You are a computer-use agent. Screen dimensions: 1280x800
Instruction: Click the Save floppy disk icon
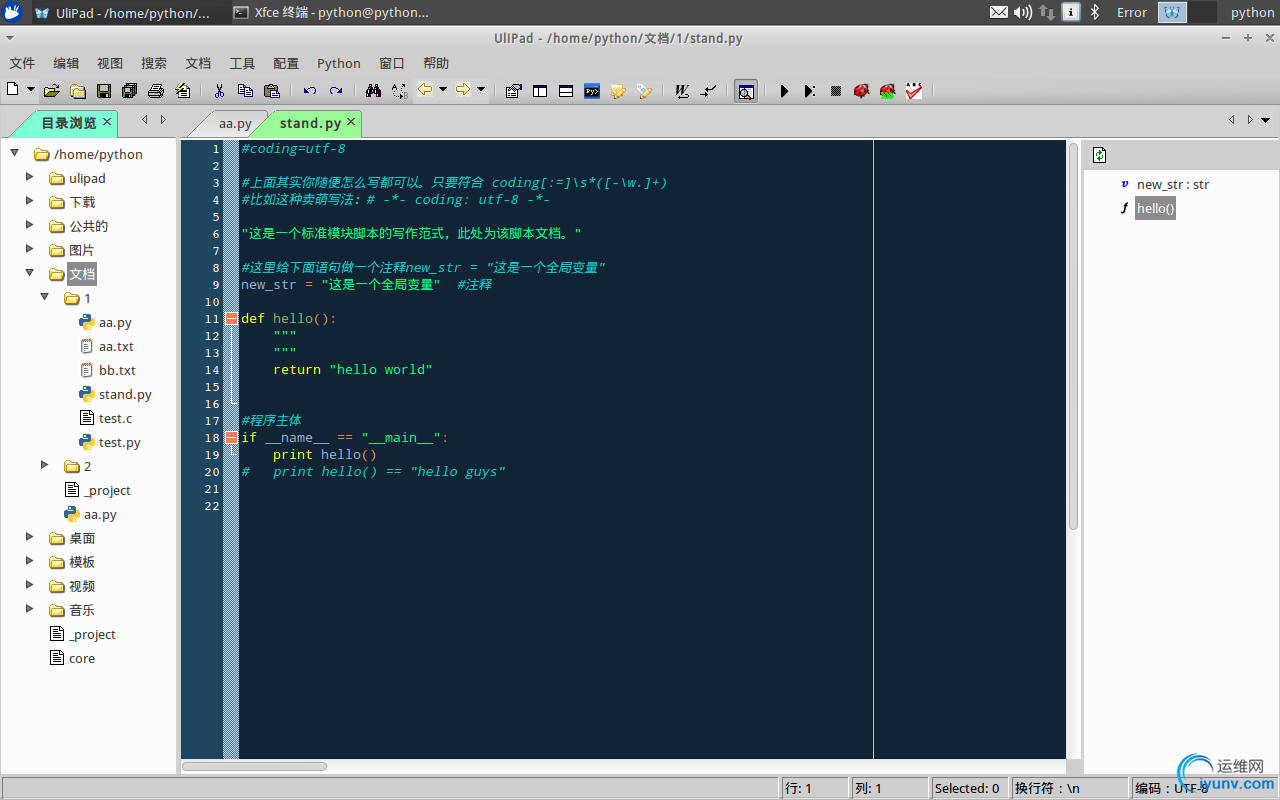click(104, 91)
